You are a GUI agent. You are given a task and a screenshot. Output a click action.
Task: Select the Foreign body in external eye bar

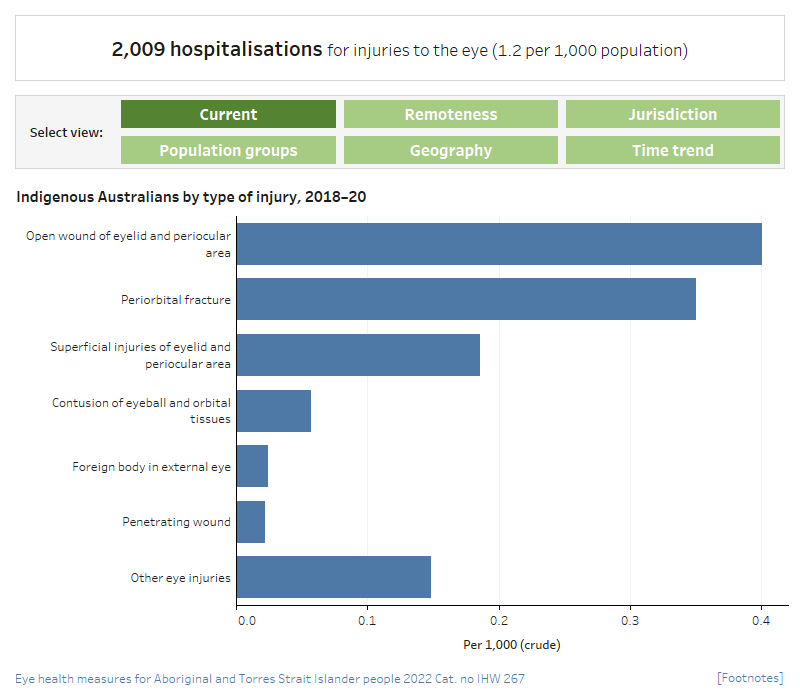(x=252, y=466)
